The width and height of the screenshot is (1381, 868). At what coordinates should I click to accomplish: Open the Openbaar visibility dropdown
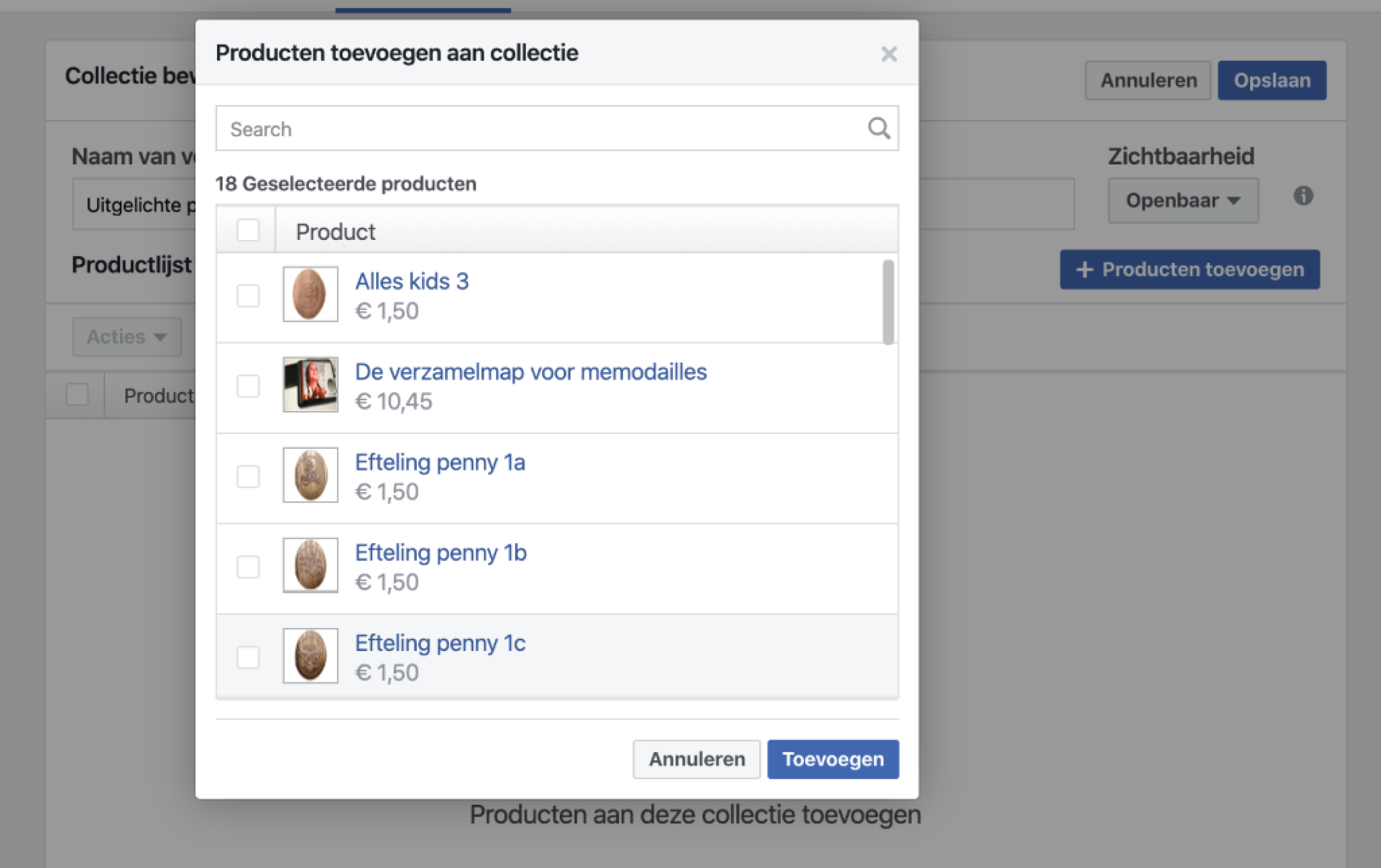1183,201
